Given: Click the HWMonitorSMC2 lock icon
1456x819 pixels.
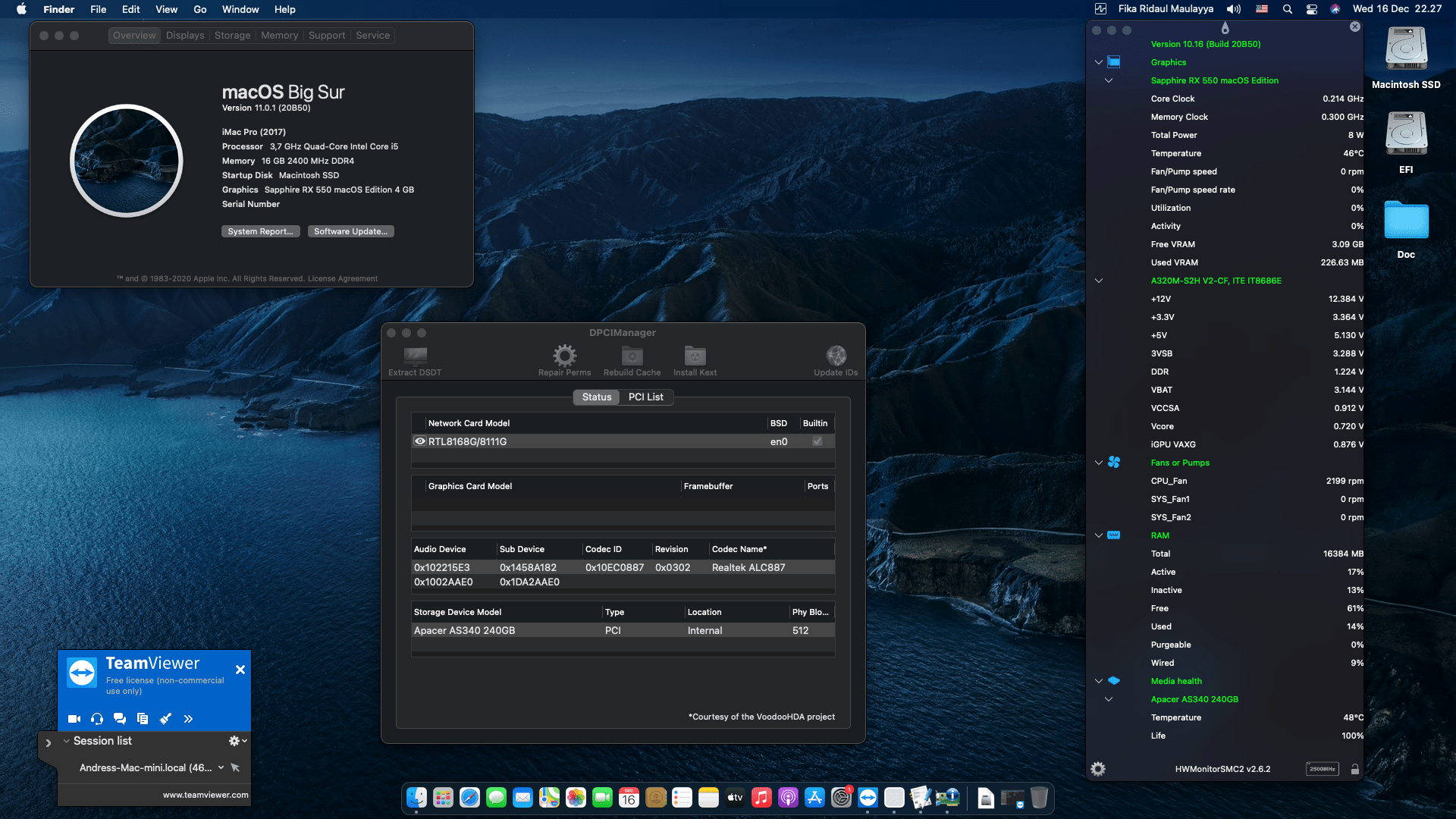Looking at the screenshot, I should (x=1355, y=768).
